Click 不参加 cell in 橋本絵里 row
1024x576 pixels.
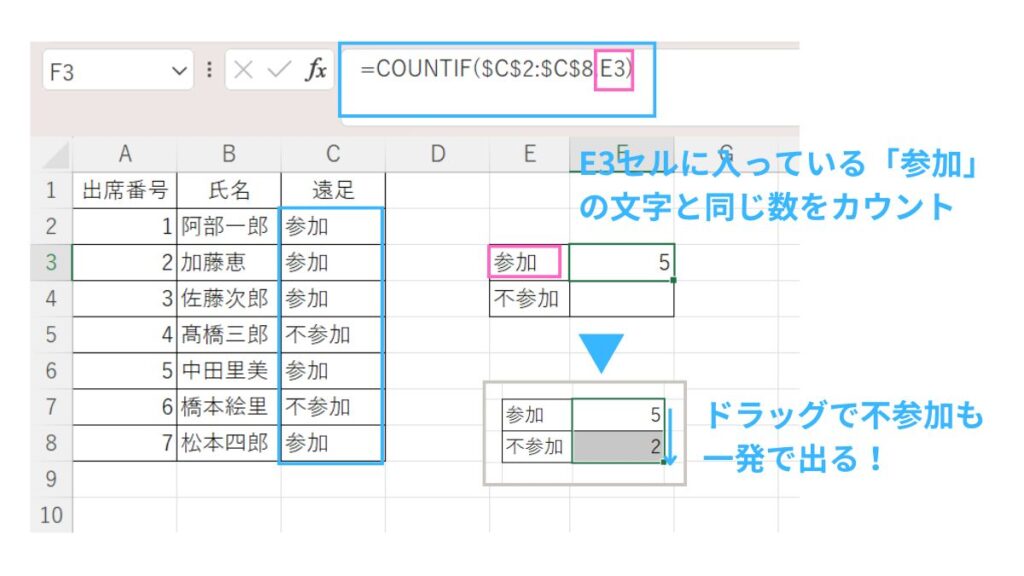(x=332, y=407)
